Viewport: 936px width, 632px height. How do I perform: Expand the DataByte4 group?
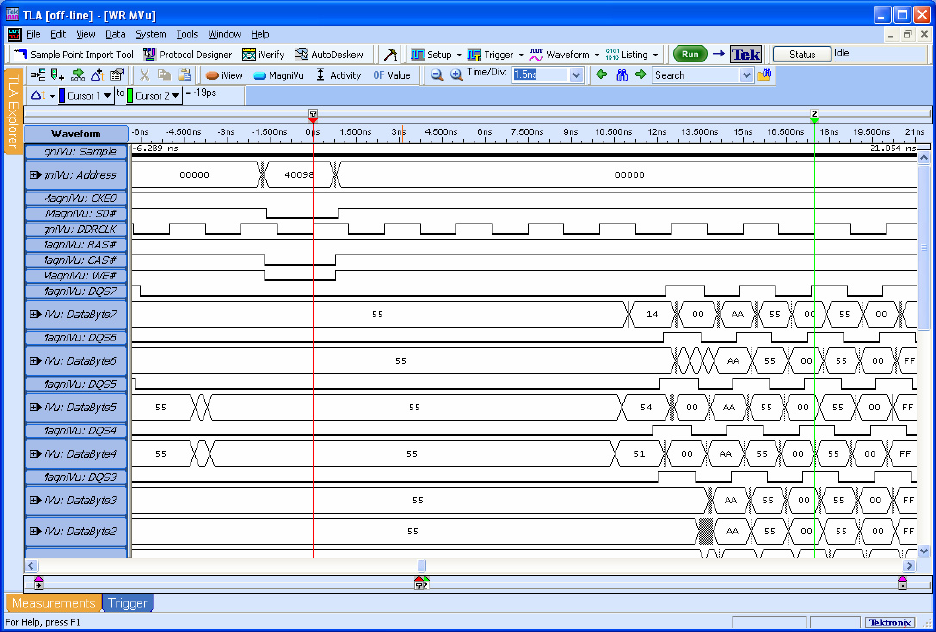pos(35,454)
